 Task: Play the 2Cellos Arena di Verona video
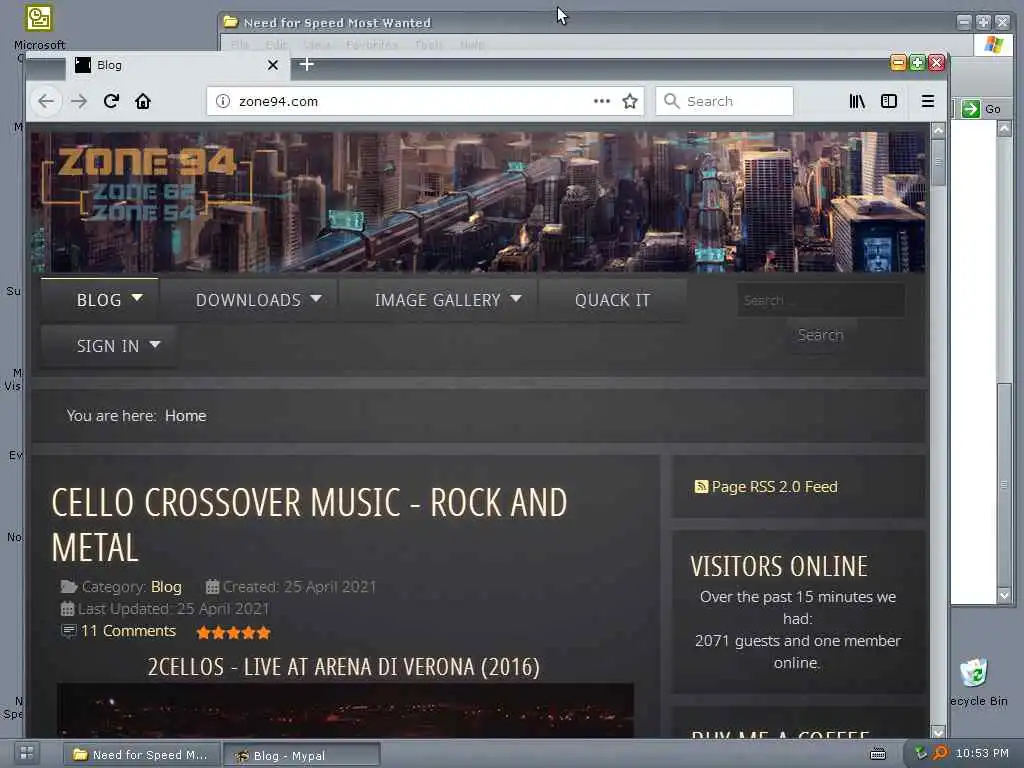point(345,711)
